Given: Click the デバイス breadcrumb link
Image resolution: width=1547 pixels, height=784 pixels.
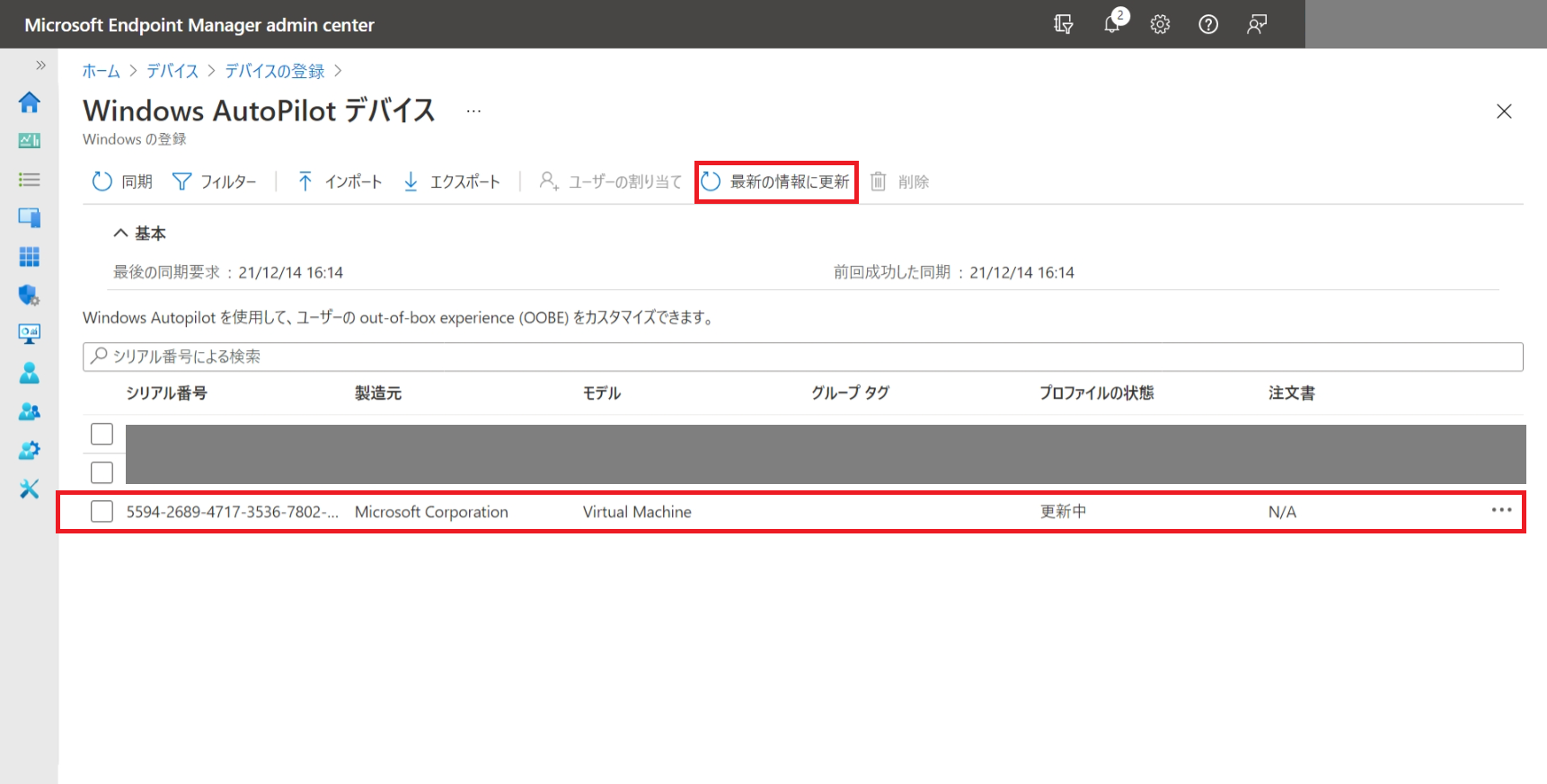Looking at the screenshot, I should pyautogui.click(x=172, y=71).
